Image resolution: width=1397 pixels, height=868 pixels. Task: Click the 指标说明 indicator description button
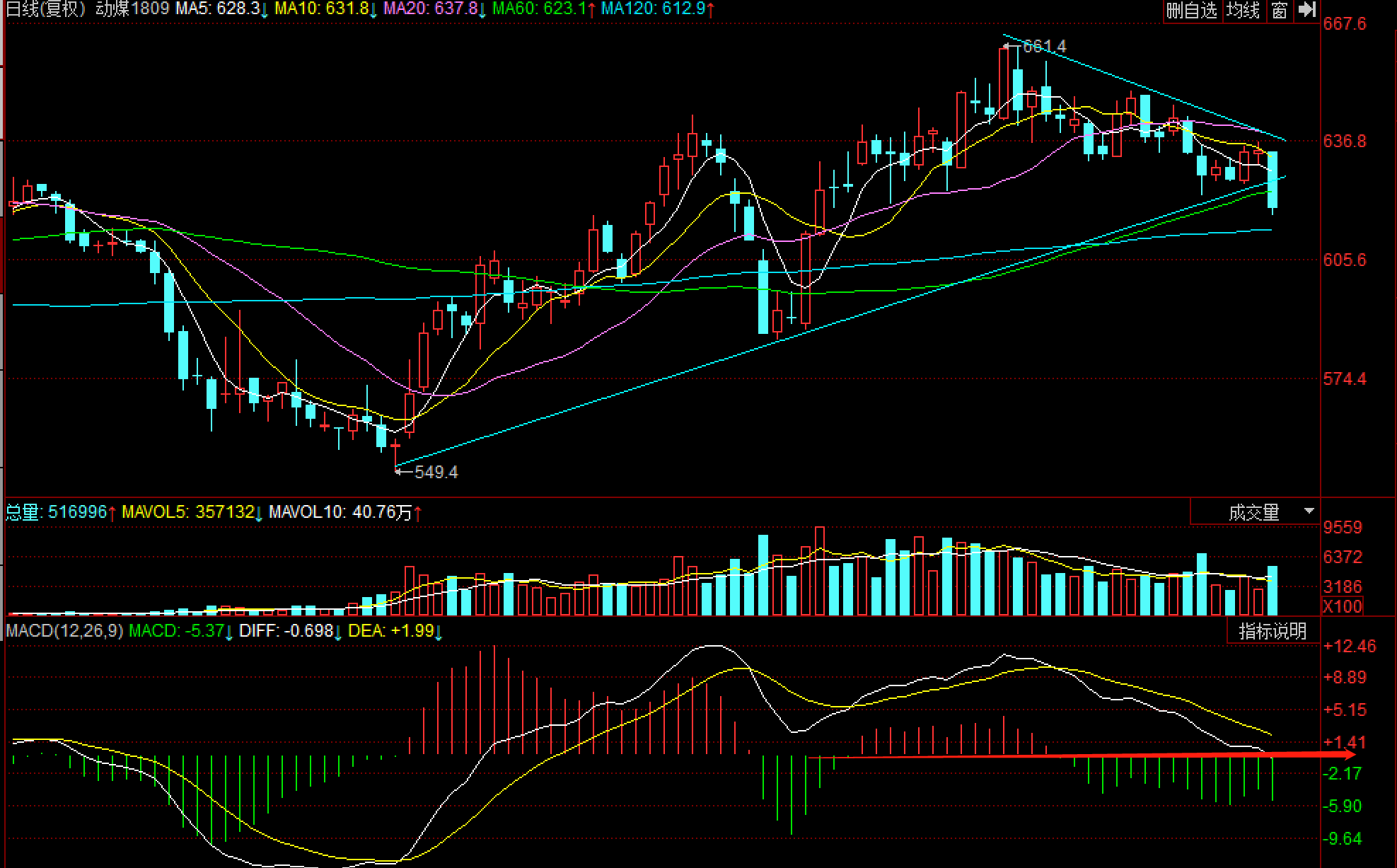pos(1273,631)
